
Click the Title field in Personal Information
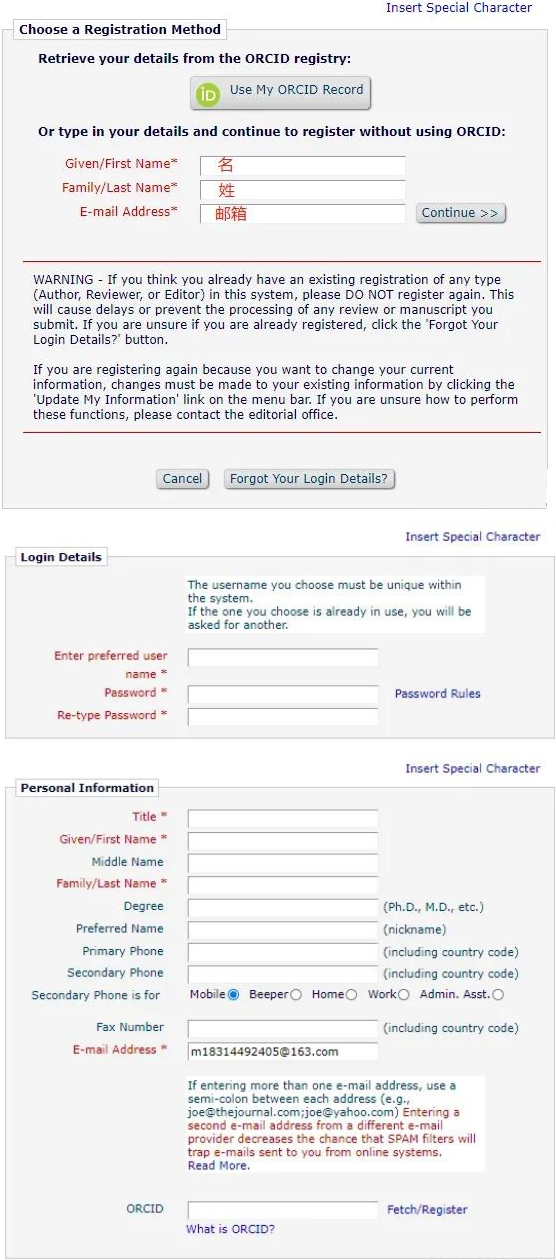click(x=283, y=819)
